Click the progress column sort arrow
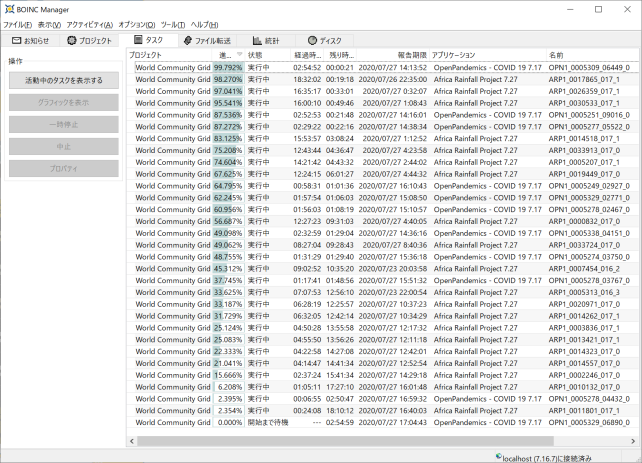The image size is (642, 463). click(240, 54)
